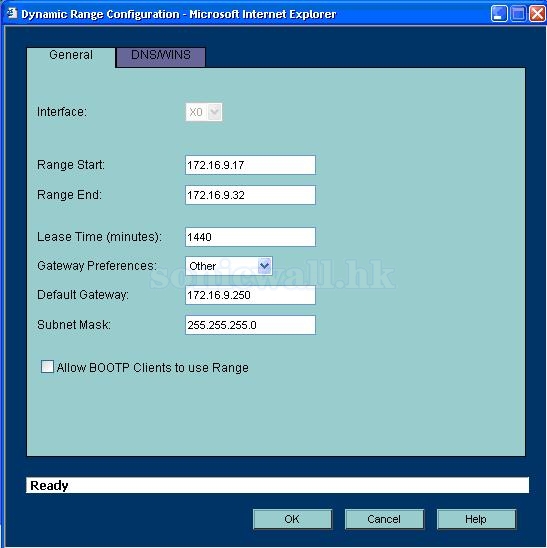Image resolution: width=547 pixels, height=548 pixels.
Task: Enable Allow BOOTP Clients to use Range
Action: (x=47, y=367)
